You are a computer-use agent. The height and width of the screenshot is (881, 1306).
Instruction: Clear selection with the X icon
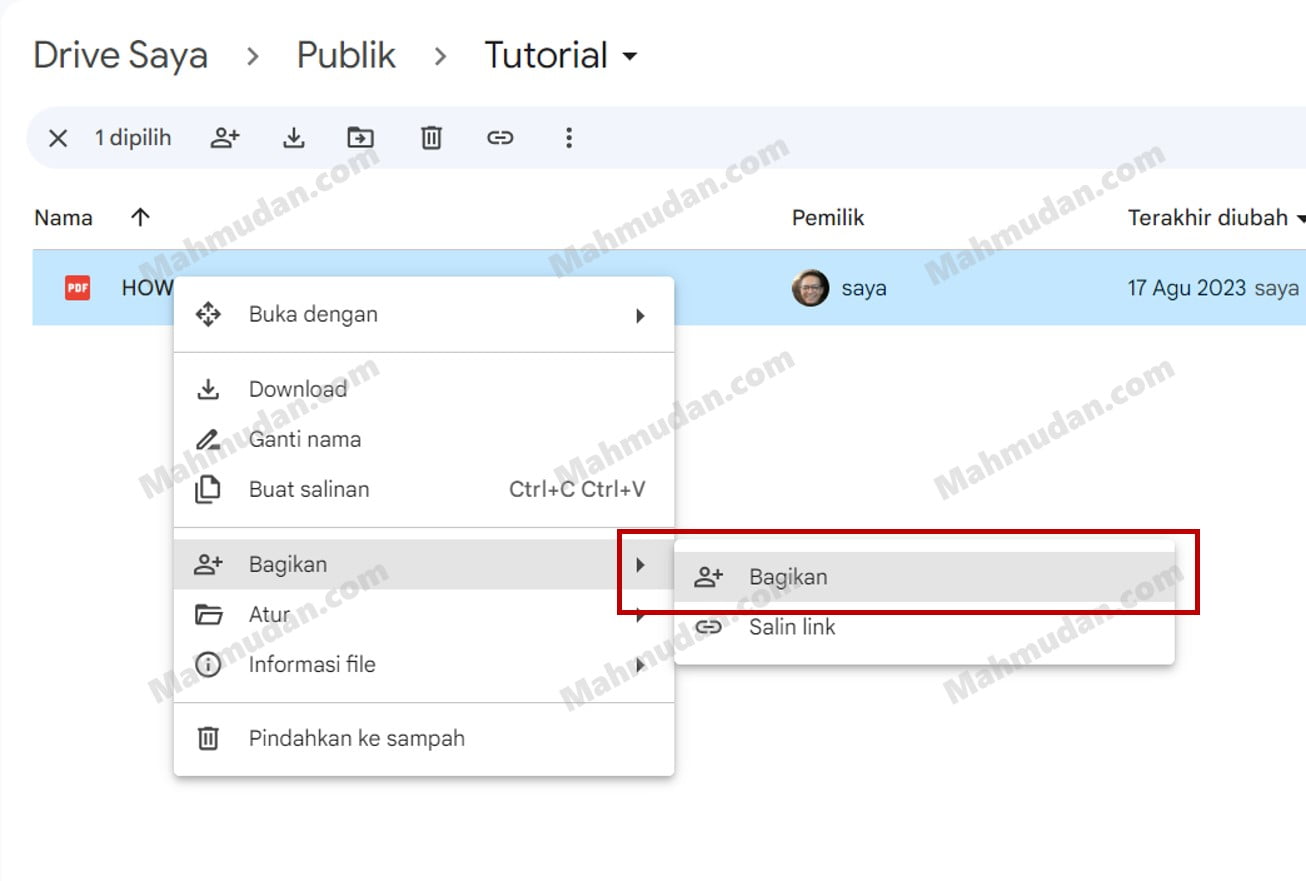tap(58, 138)
